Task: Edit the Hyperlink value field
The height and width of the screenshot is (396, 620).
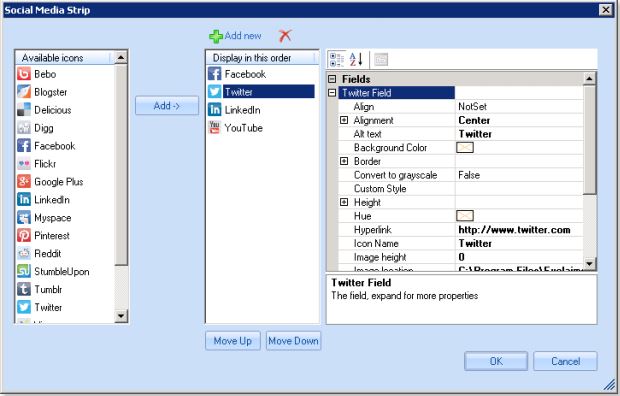Action: point(519,229)
